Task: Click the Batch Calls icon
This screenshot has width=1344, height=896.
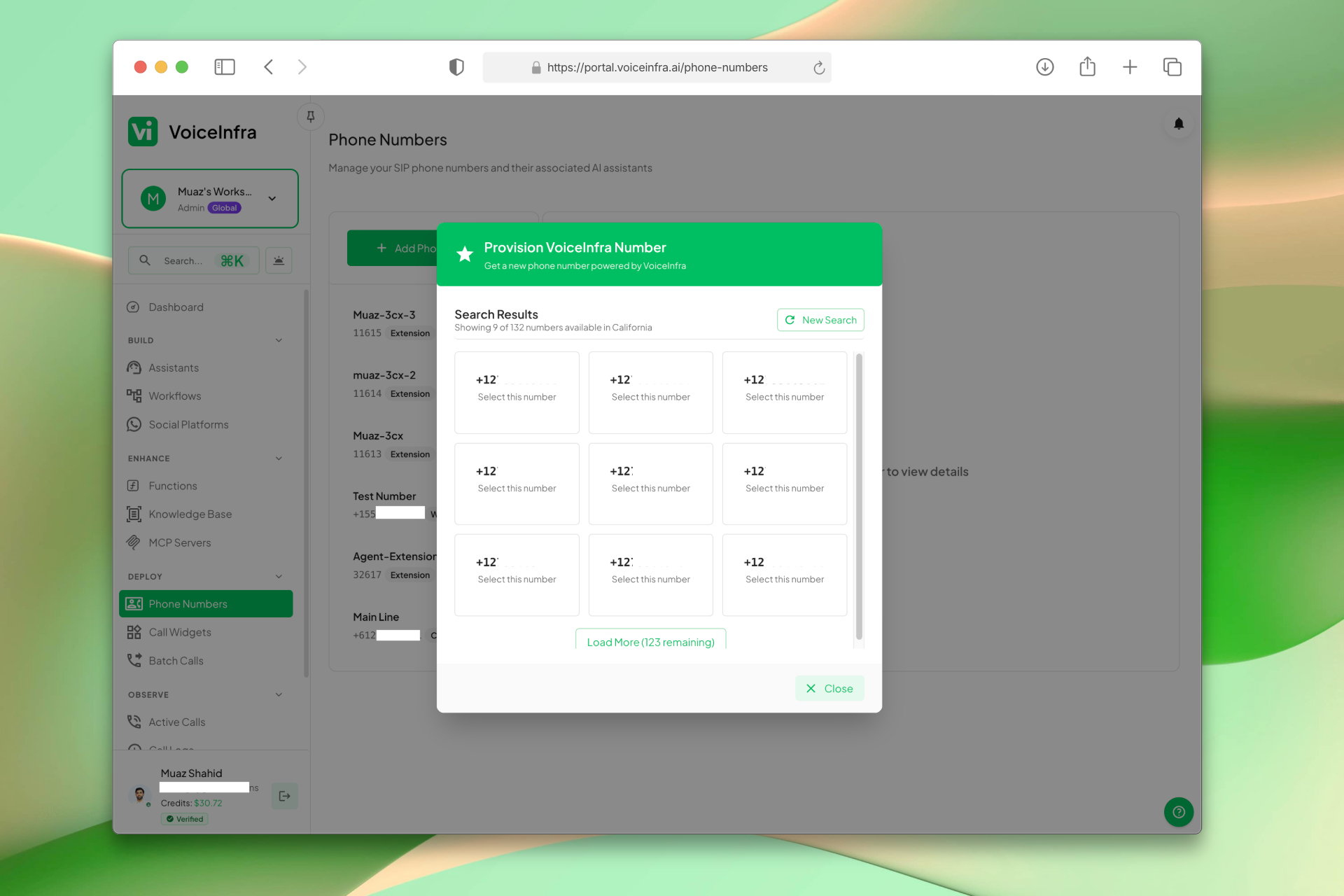Action: 134,660
